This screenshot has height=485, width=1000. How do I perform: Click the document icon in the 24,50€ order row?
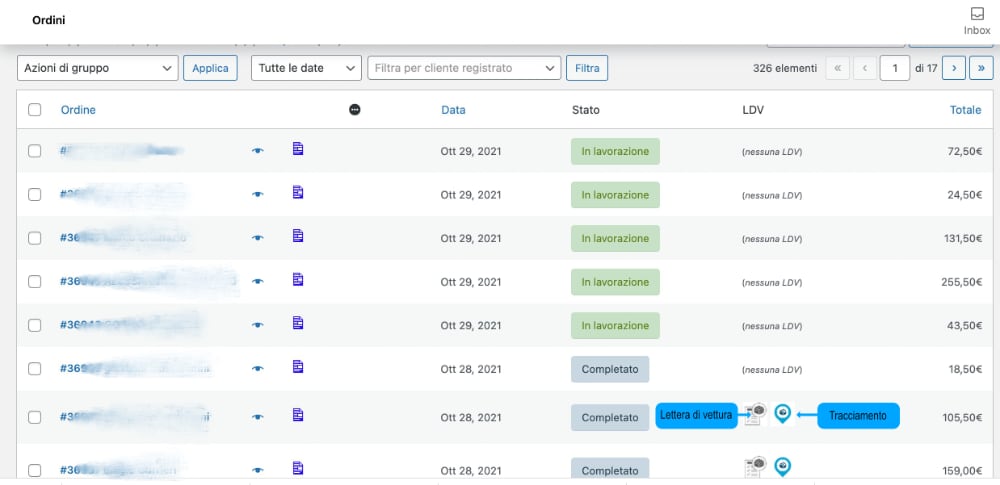298,192
